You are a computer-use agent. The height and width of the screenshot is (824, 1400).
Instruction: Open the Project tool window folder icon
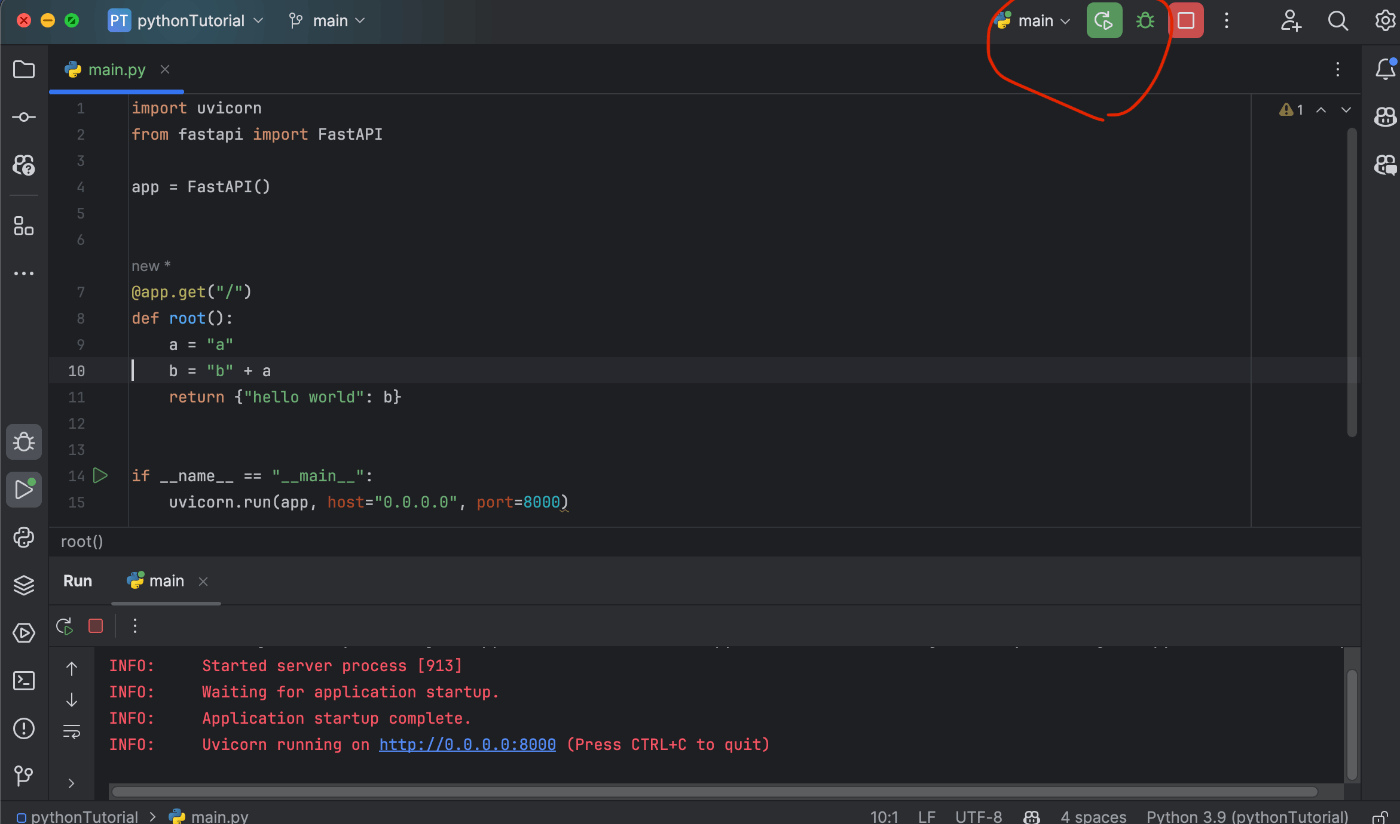[x=24, y=69]
